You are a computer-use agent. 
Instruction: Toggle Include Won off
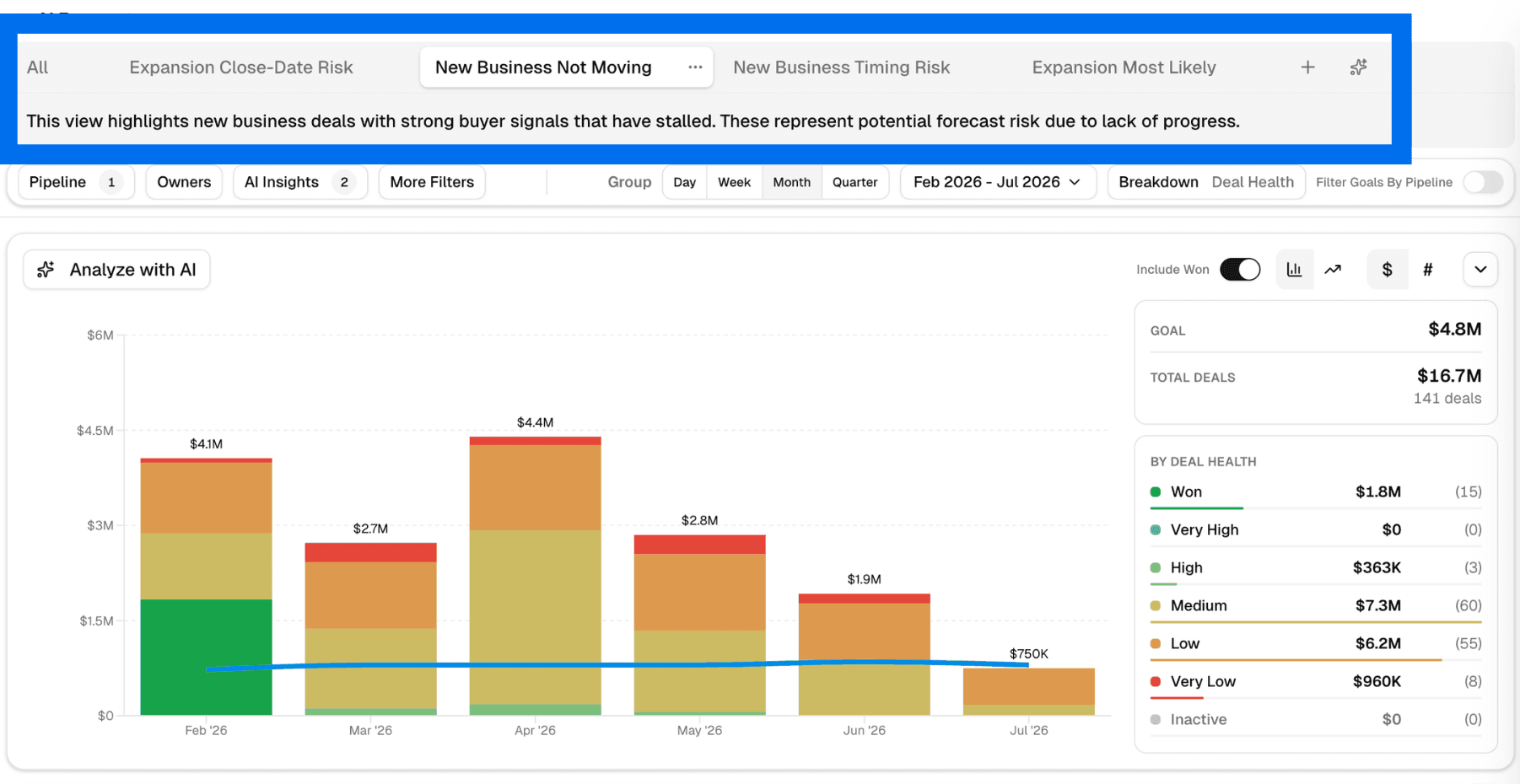click(x=1240, y=269)
